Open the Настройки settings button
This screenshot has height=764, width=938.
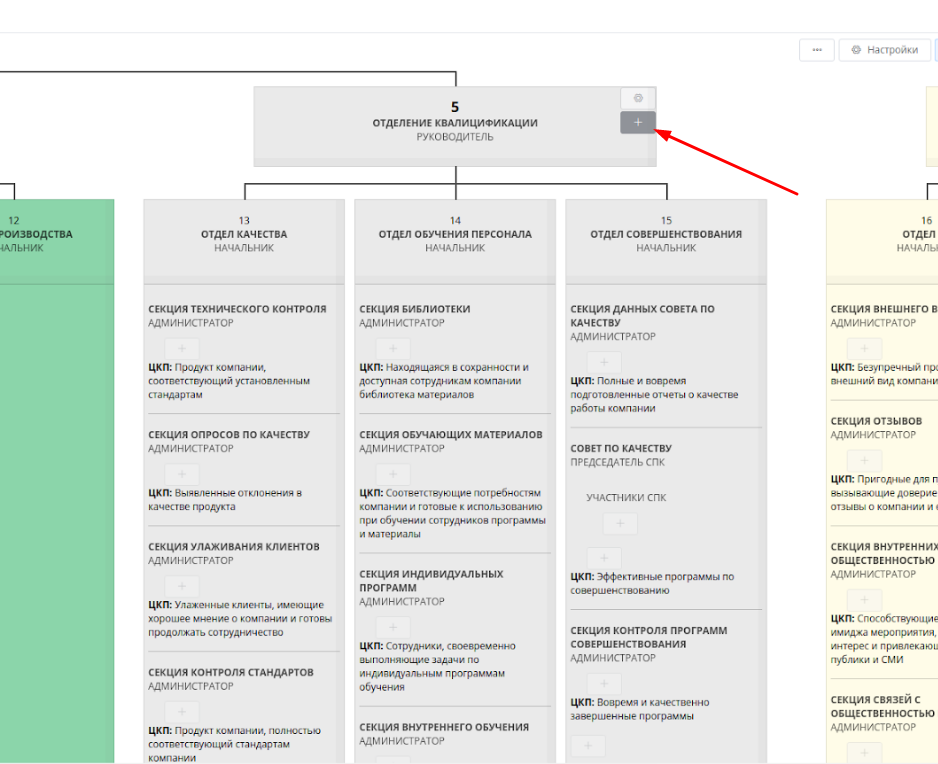pos(883,50)
